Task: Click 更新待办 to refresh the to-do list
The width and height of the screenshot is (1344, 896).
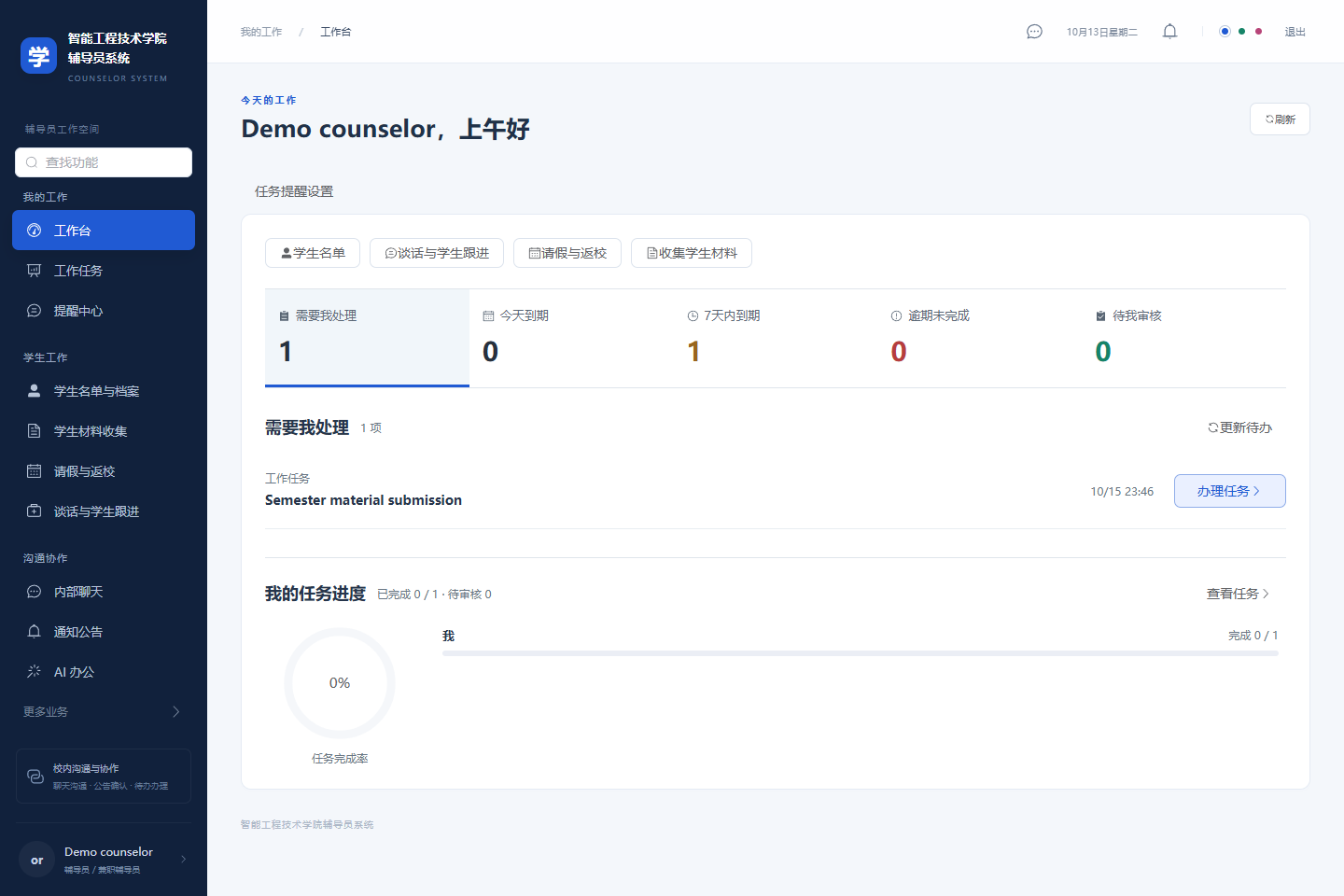Action: 1239,427
